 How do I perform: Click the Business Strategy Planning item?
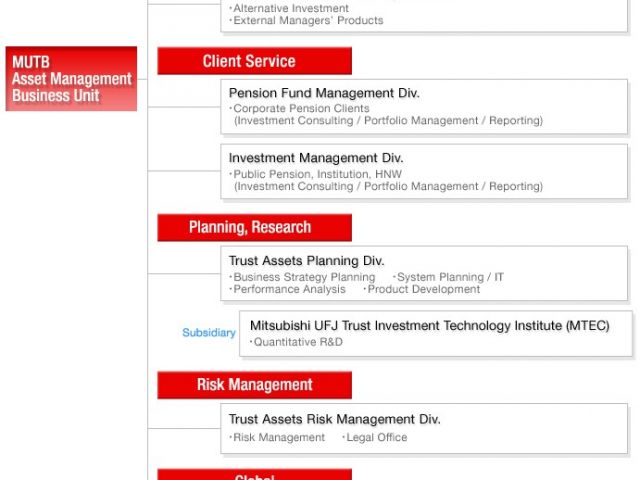click(304, 277)
